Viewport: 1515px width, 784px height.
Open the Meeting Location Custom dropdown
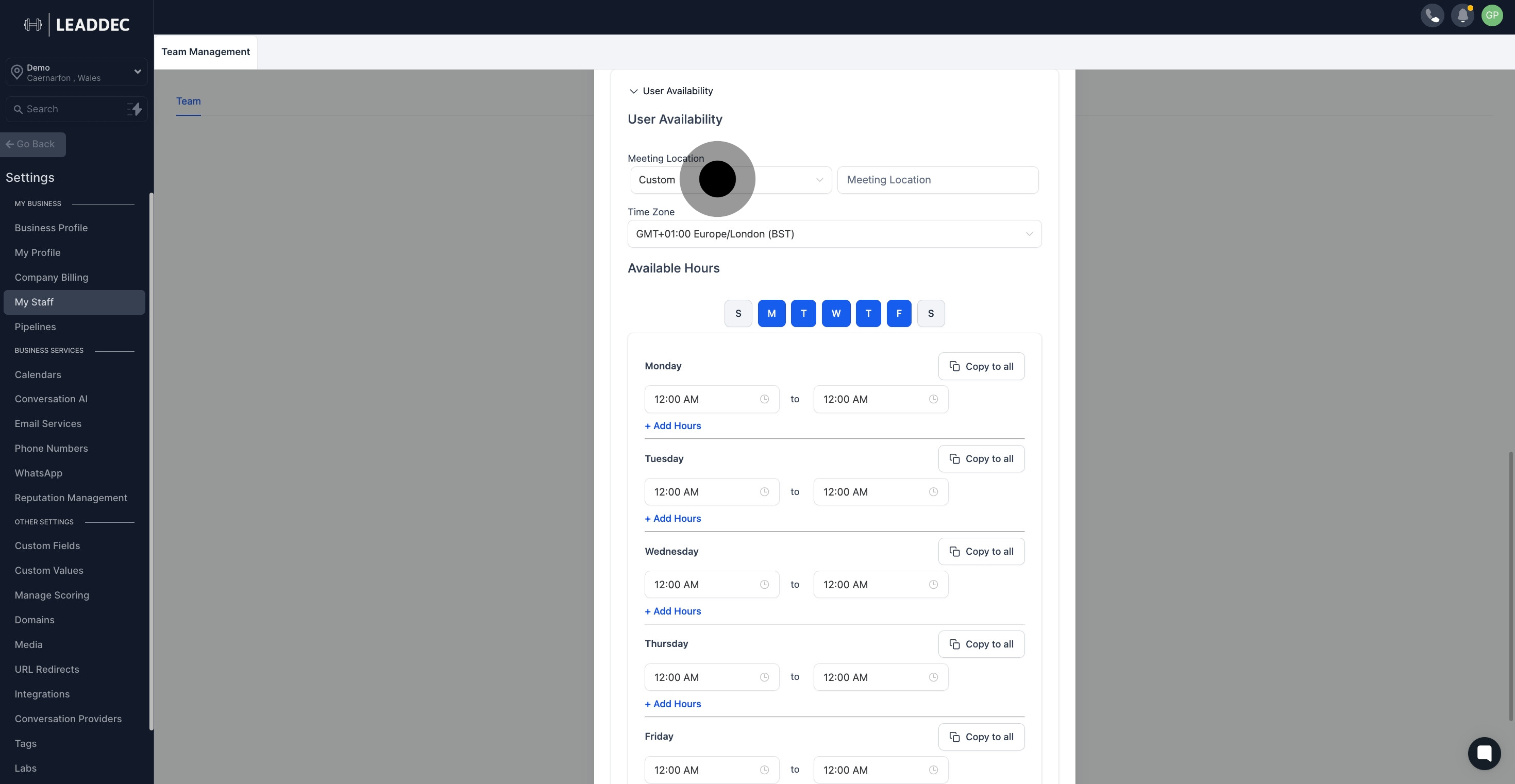click(731, 180)
